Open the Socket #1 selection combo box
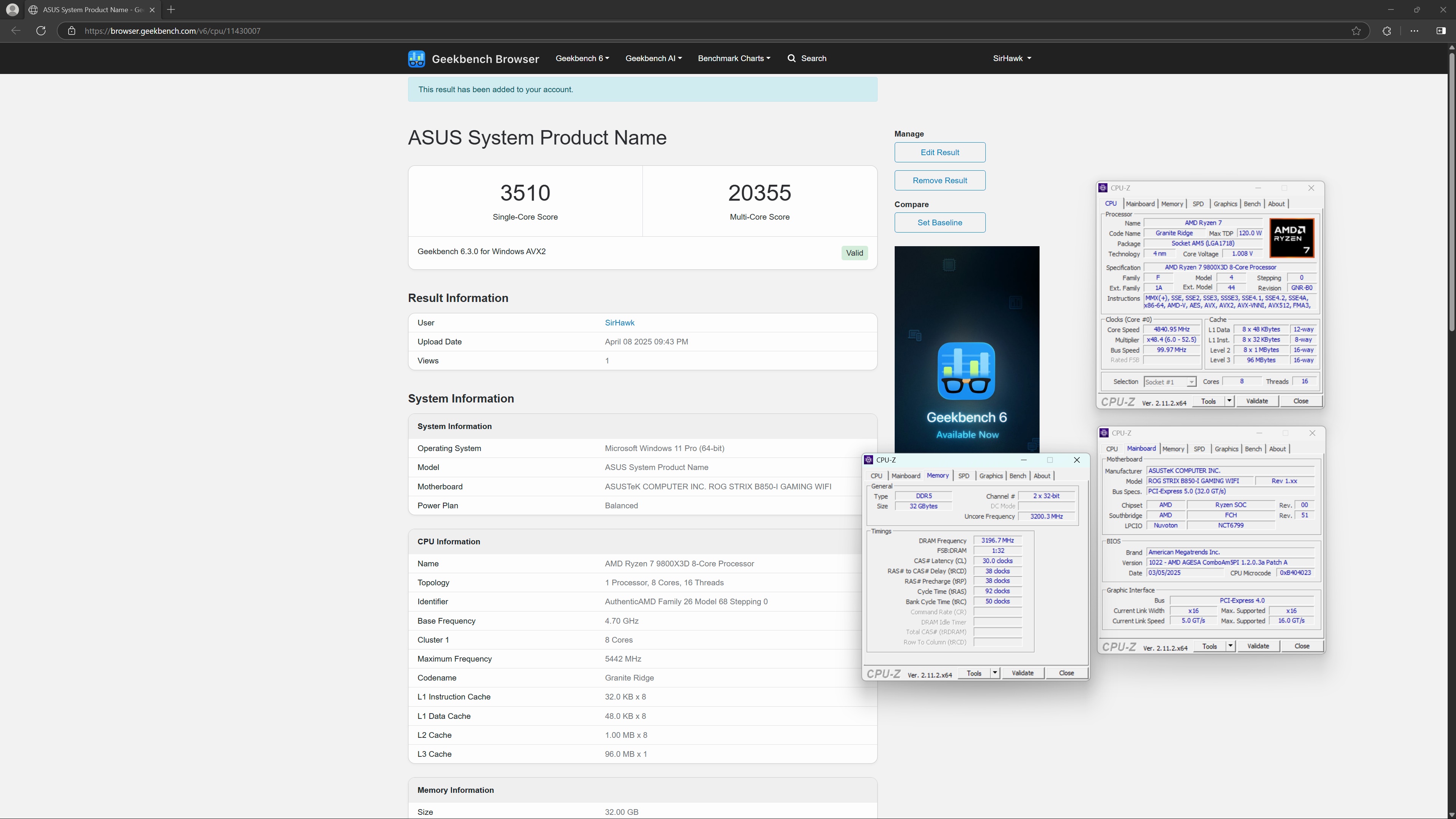Image resolution: width=1456 pixels, height=819 pixels. (x=1169, y=382)
